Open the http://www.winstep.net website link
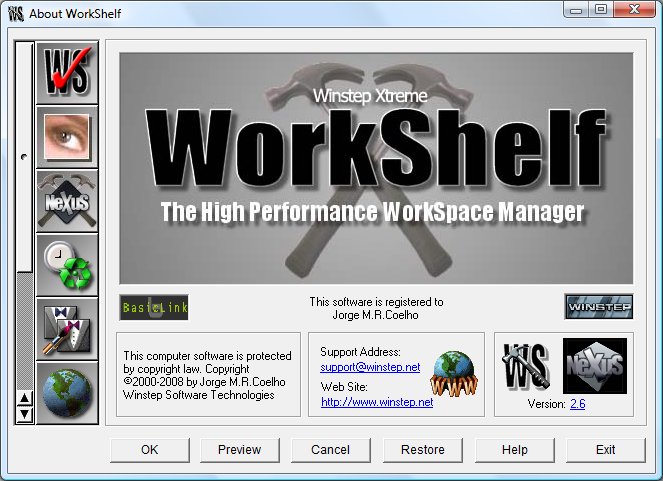663x481 pixels. pyautogui.click(x=376, y=402)
